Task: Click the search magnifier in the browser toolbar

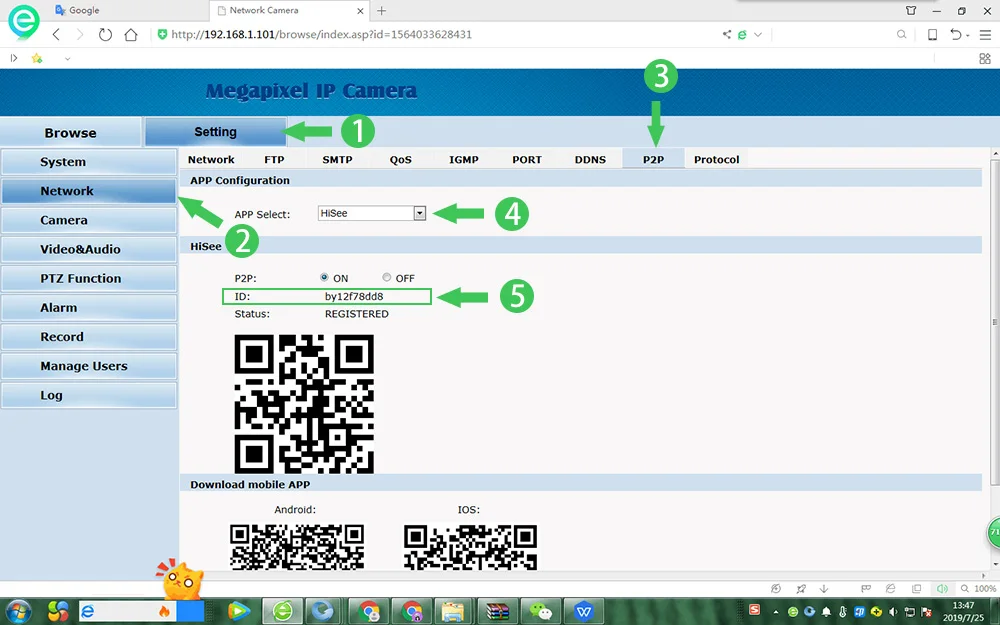Action: point(901,34)
